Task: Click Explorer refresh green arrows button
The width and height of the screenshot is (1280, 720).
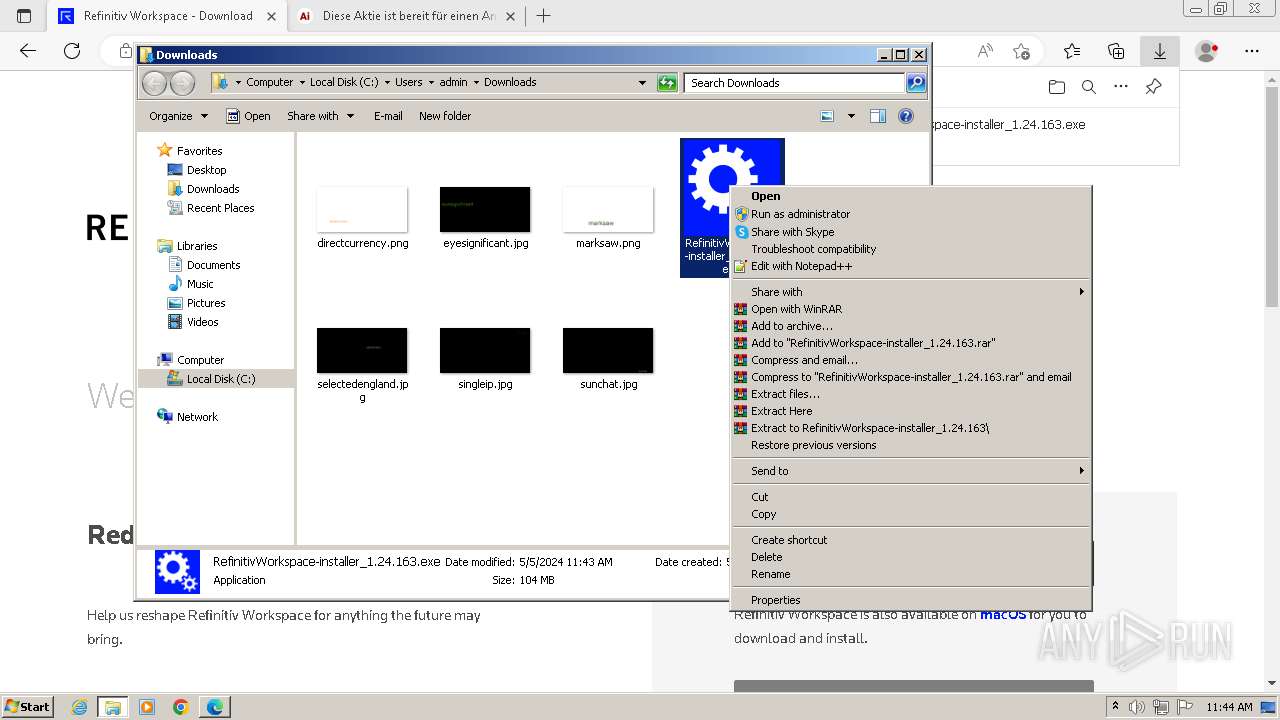Action: click(x=667, y=83)
